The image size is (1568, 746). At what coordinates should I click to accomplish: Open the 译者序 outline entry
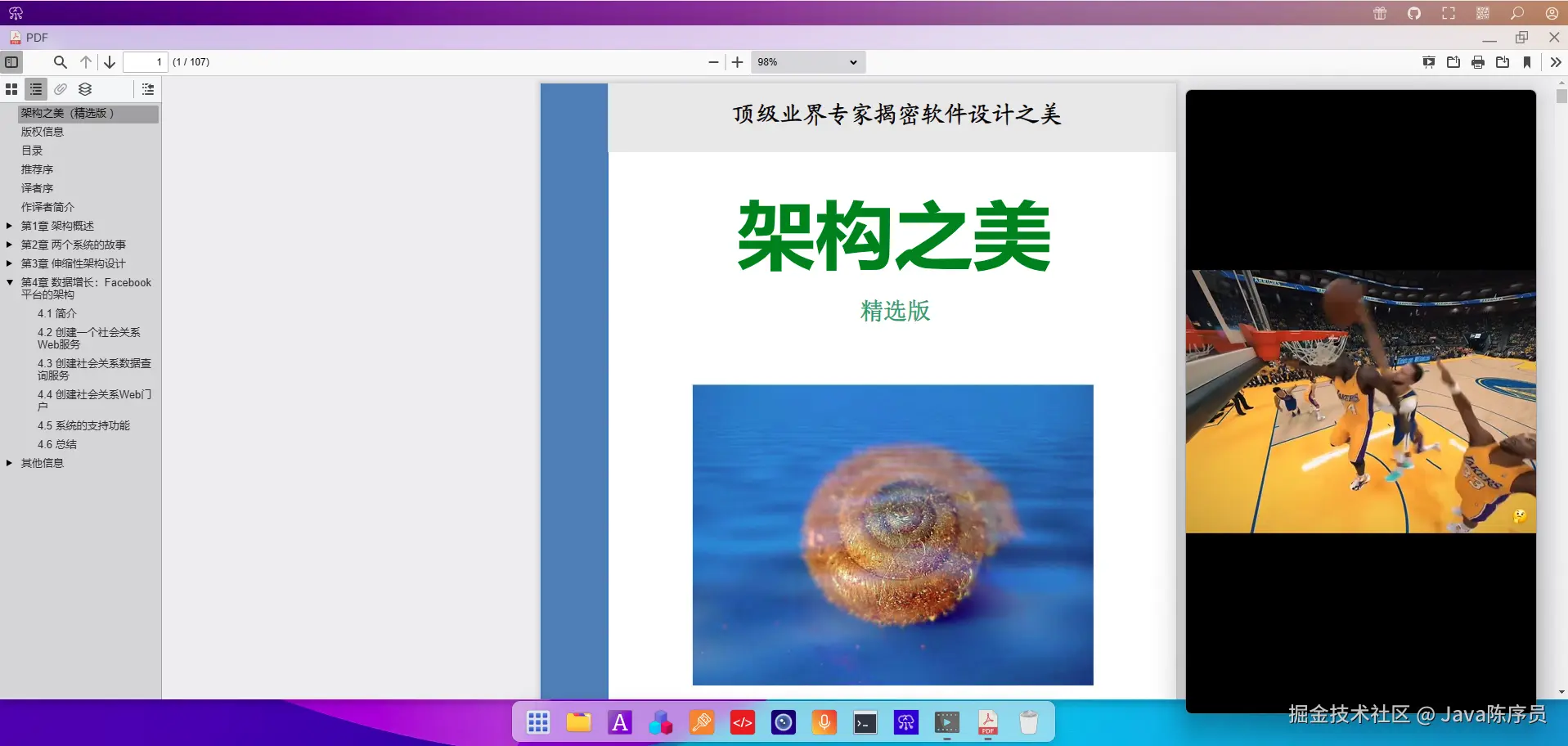tap(37, 188)
